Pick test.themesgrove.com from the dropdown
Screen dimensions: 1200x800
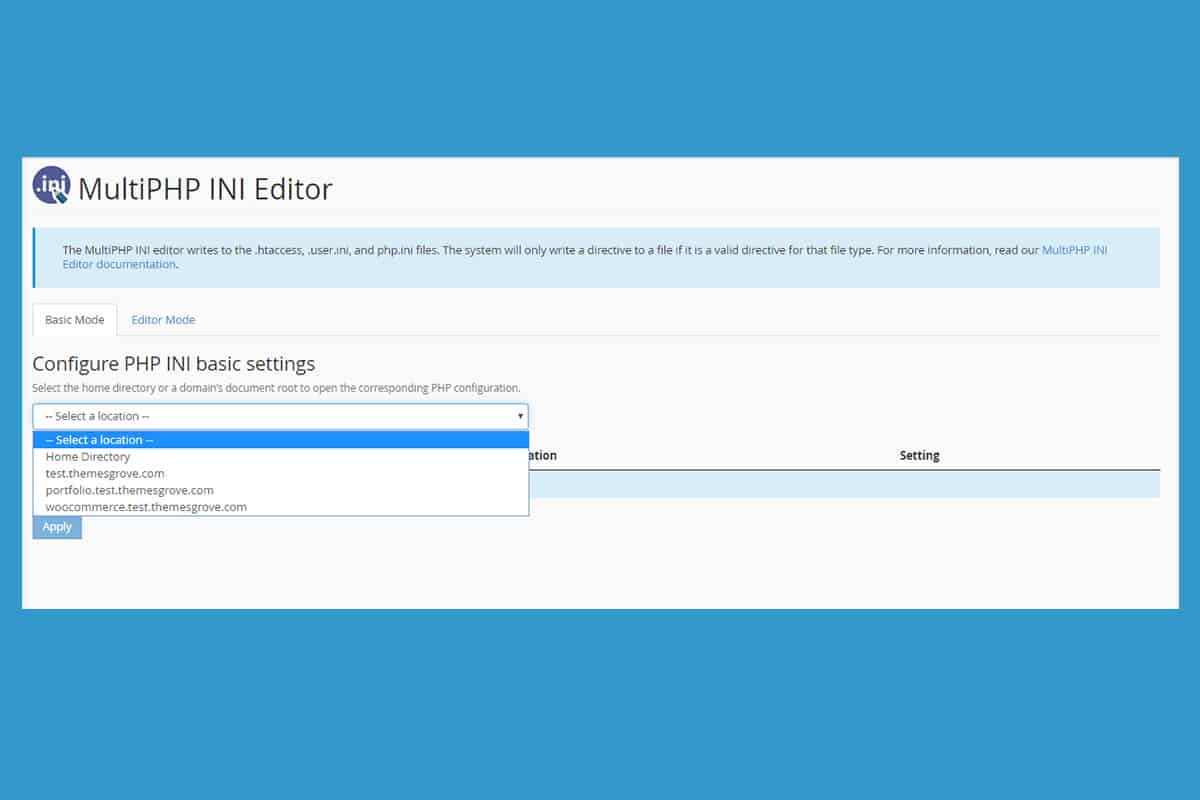click(105, 474)
